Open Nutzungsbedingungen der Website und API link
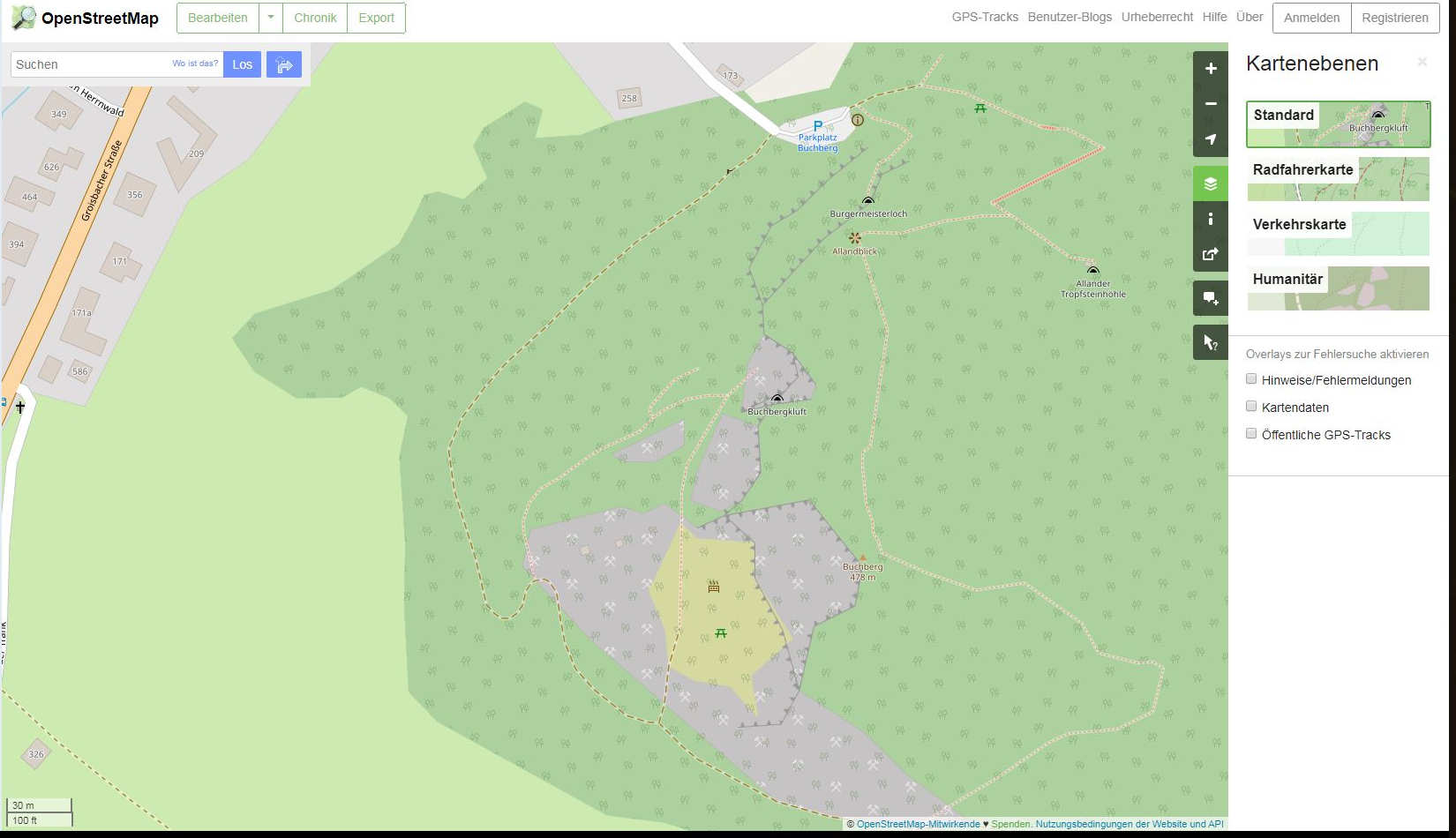This screenshot has height=838, width=1456. coord(1130,824)
